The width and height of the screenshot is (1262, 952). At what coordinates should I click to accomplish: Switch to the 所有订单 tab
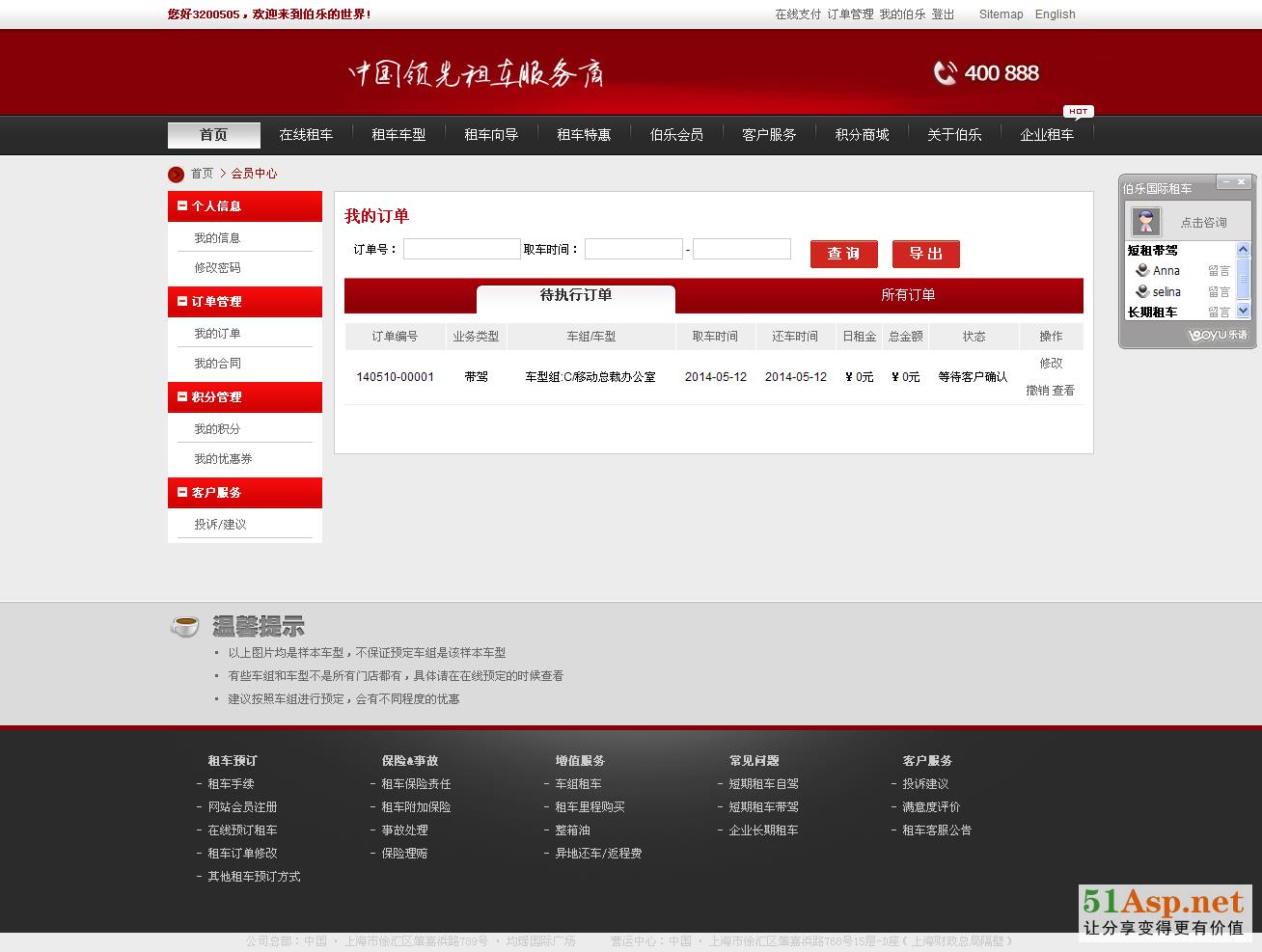coord(907,295)
